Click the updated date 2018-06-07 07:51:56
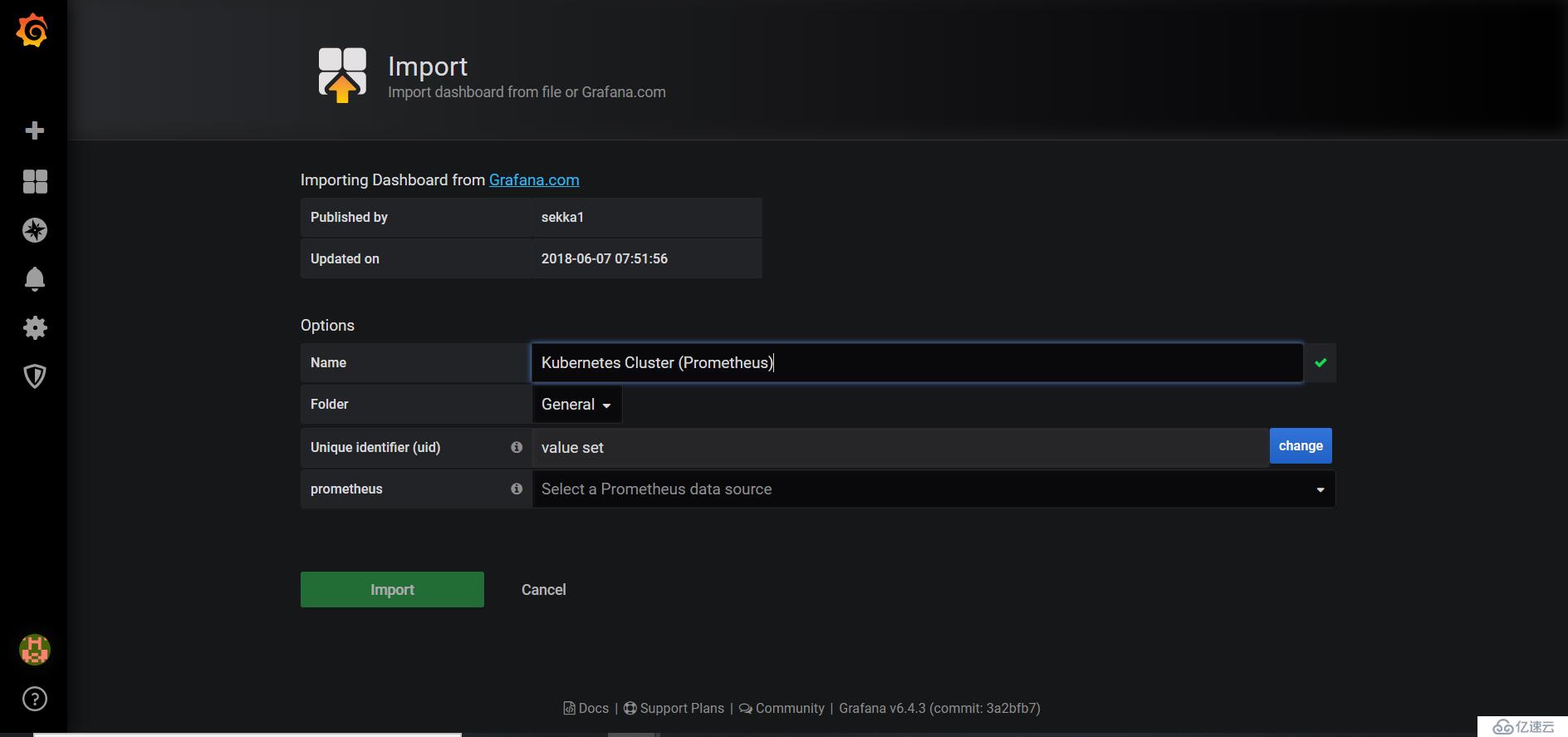The image size is (1568, 737). click(605, 258)
